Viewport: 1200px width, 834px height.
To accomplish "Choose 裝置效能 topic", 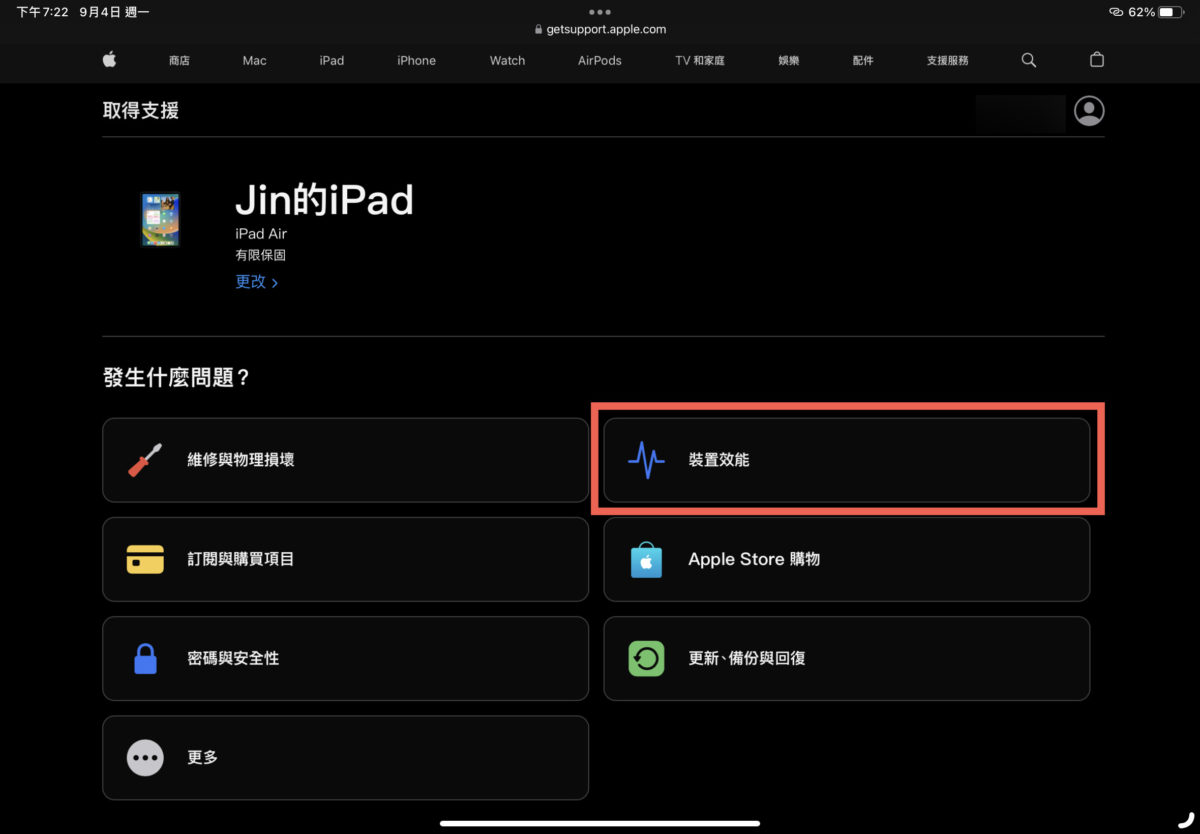I will [846, 460].
